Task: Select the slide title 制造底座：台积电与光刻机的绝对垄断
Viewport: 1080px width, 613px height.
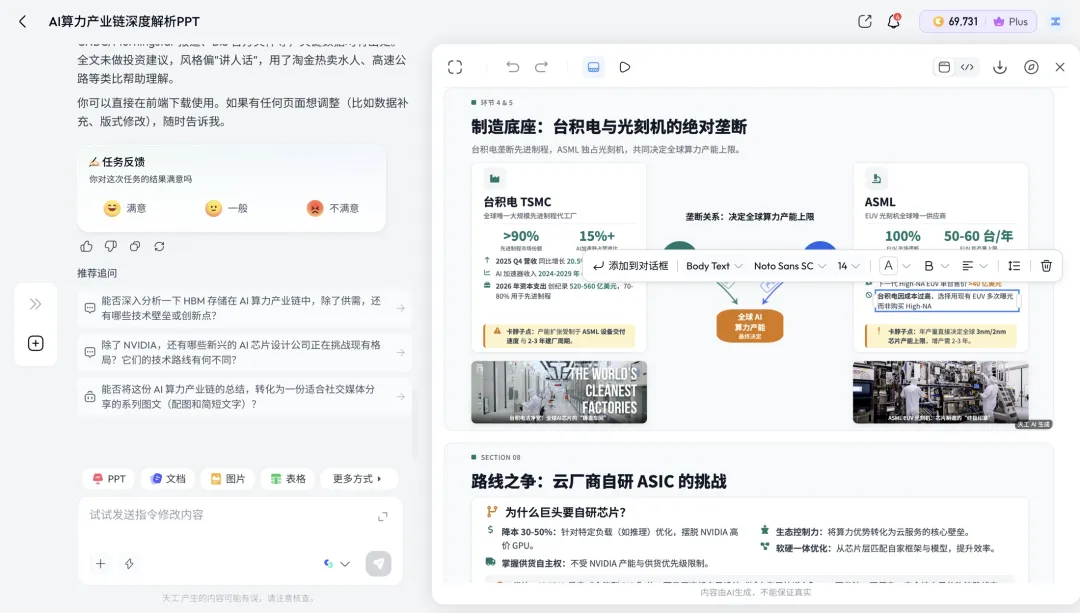Action: (609, 127)
